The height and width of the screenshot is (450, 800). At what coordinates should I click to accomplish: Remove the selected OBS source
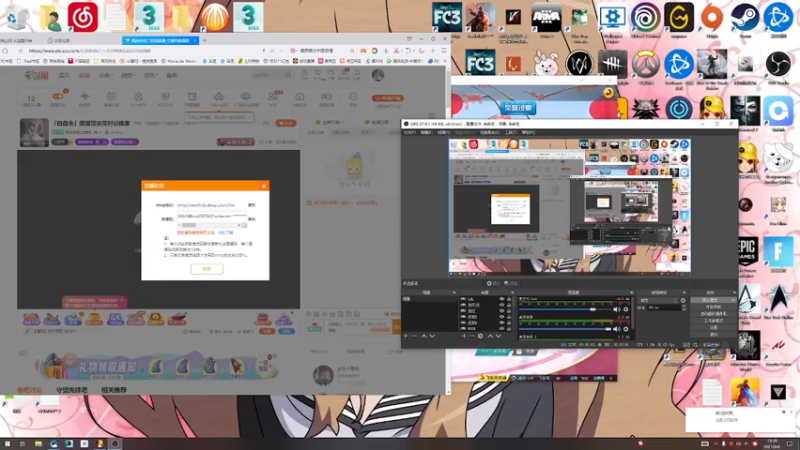tap(472, 336)
